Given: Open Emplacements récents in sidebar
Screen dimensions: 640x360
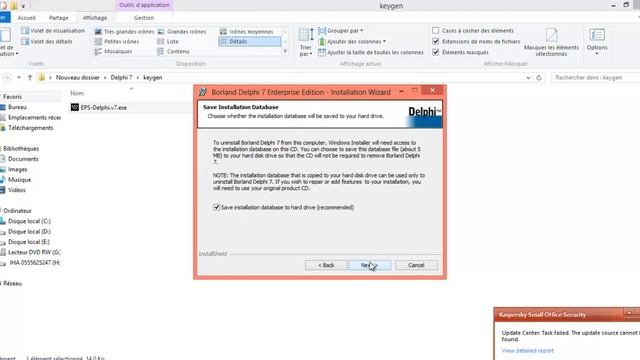Looking at the screenshot, I should pyautogui.click(x=31, y=118).
